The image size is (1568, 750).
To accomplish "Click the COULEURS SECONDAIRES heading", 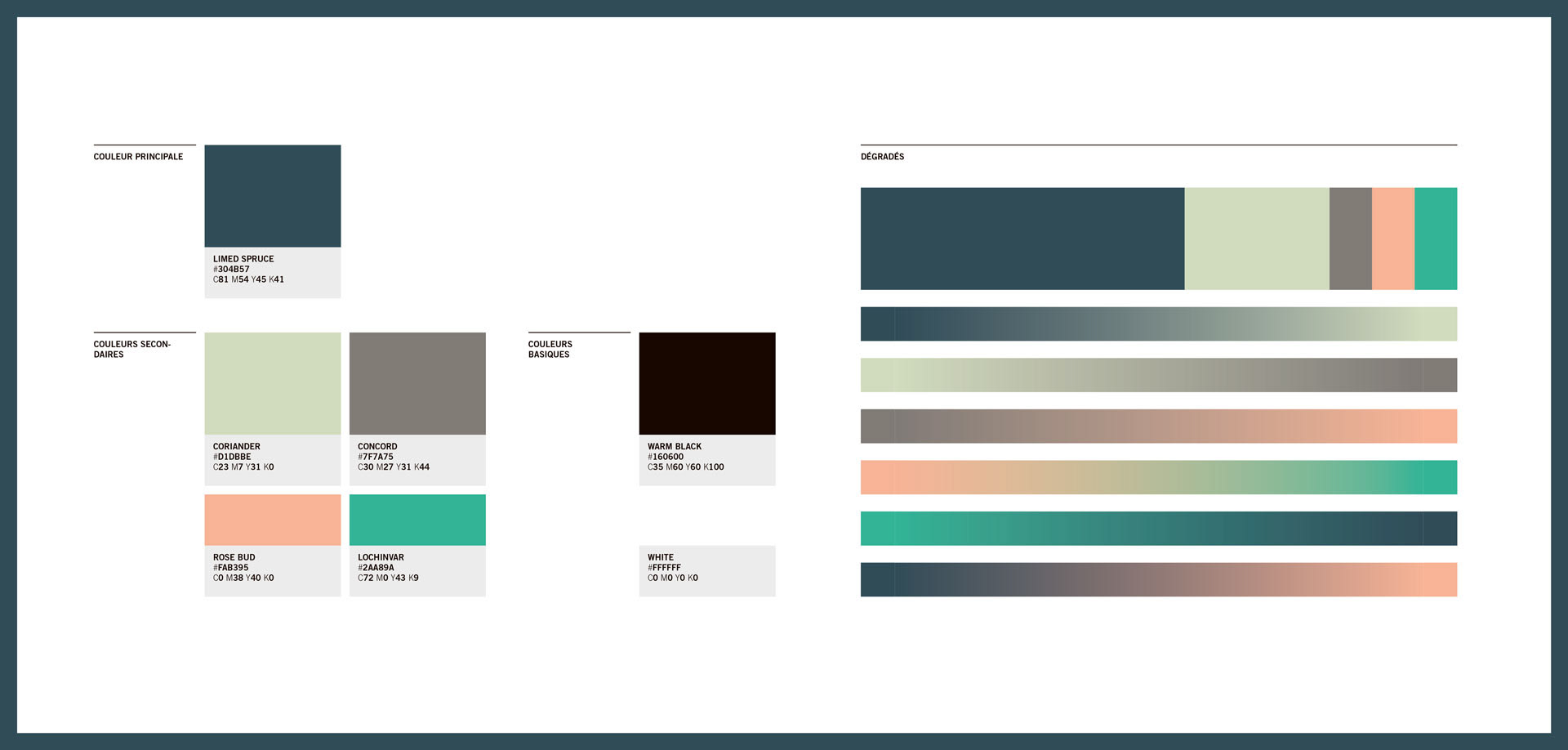I will point(131,350).
